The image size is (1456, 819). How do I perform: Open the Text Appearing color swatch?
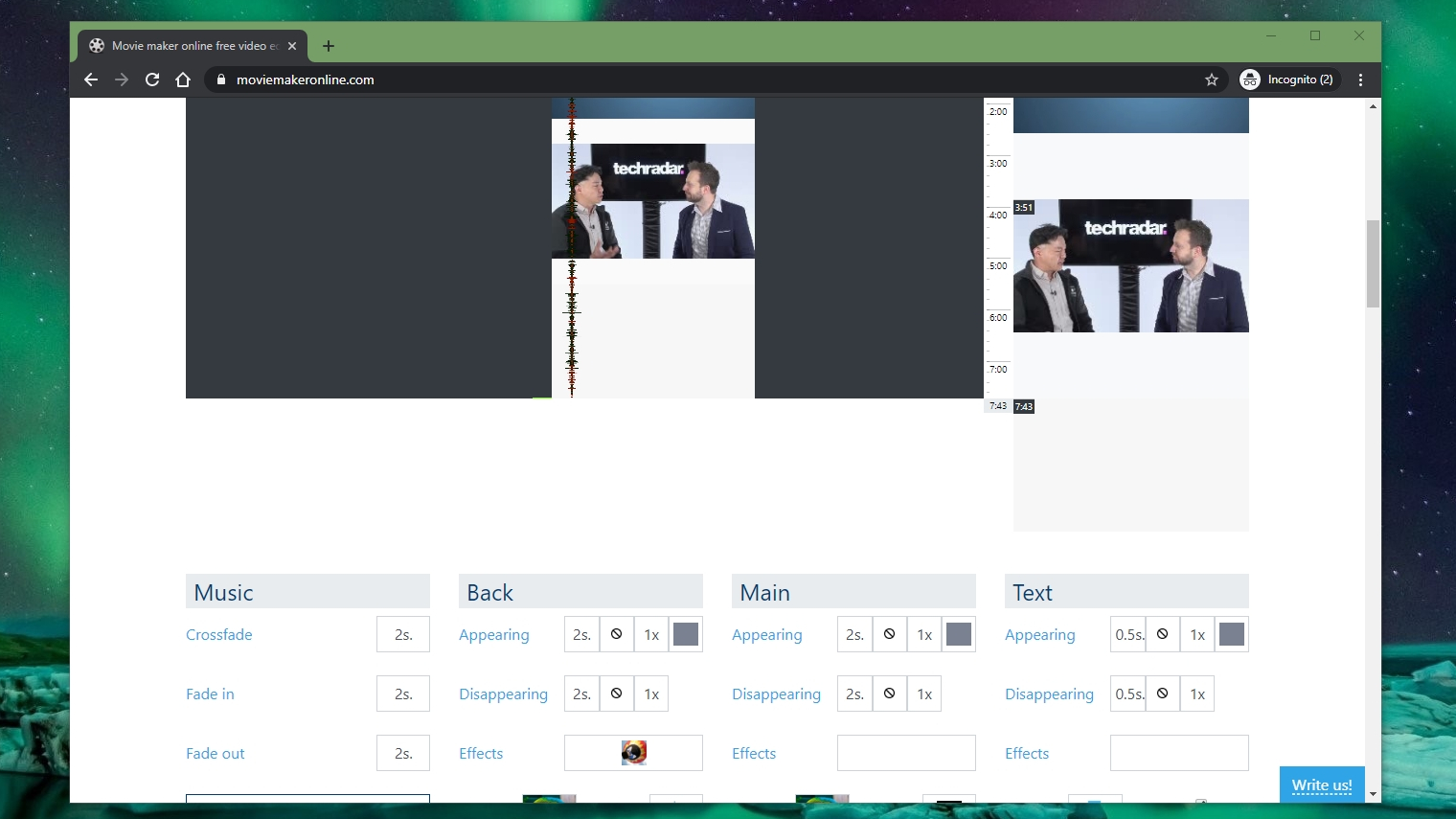(1232, 634)
